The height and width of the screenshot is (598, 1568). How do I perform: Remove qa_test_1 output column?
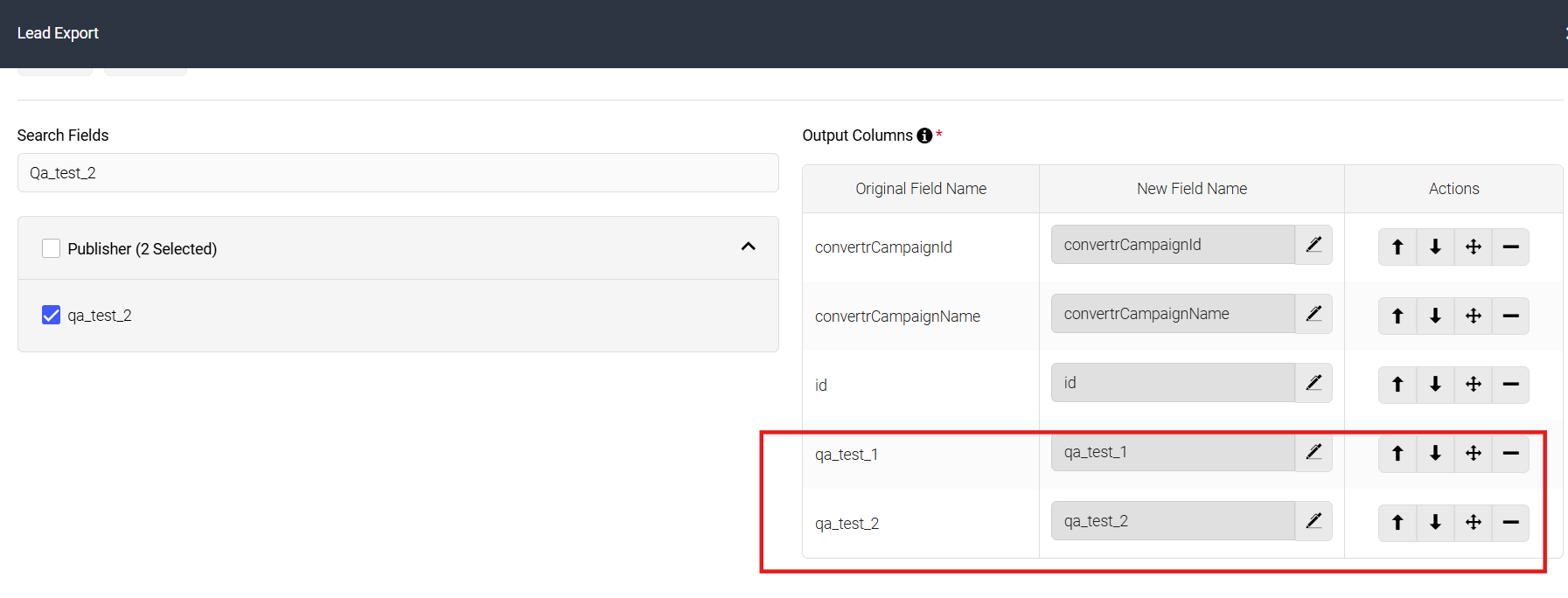(x=1510, y=453)
